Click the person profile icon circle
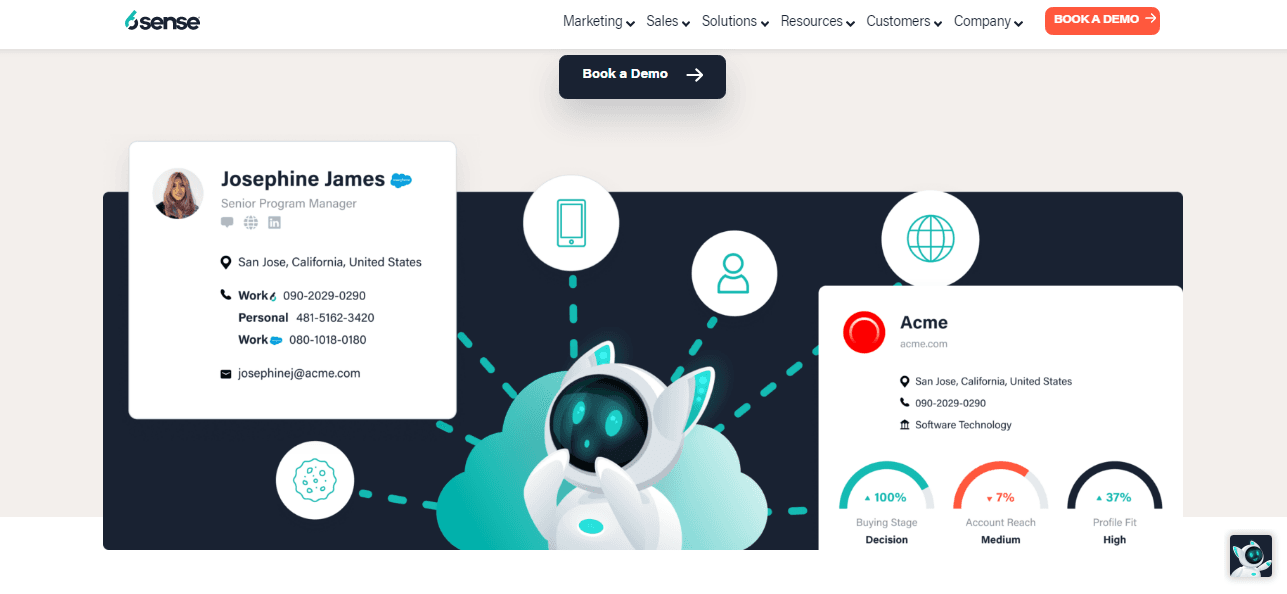This screenshot has height=594, width=1287. click(x=733, y=273)
